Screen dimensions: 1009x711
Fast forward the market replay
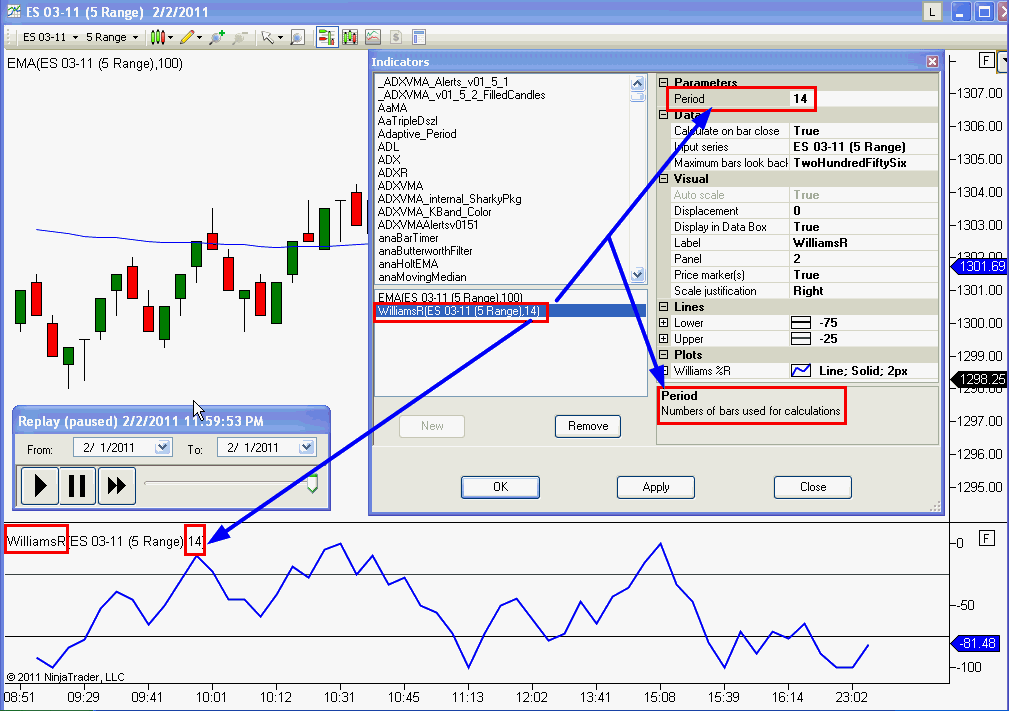[x=116, y=485]
